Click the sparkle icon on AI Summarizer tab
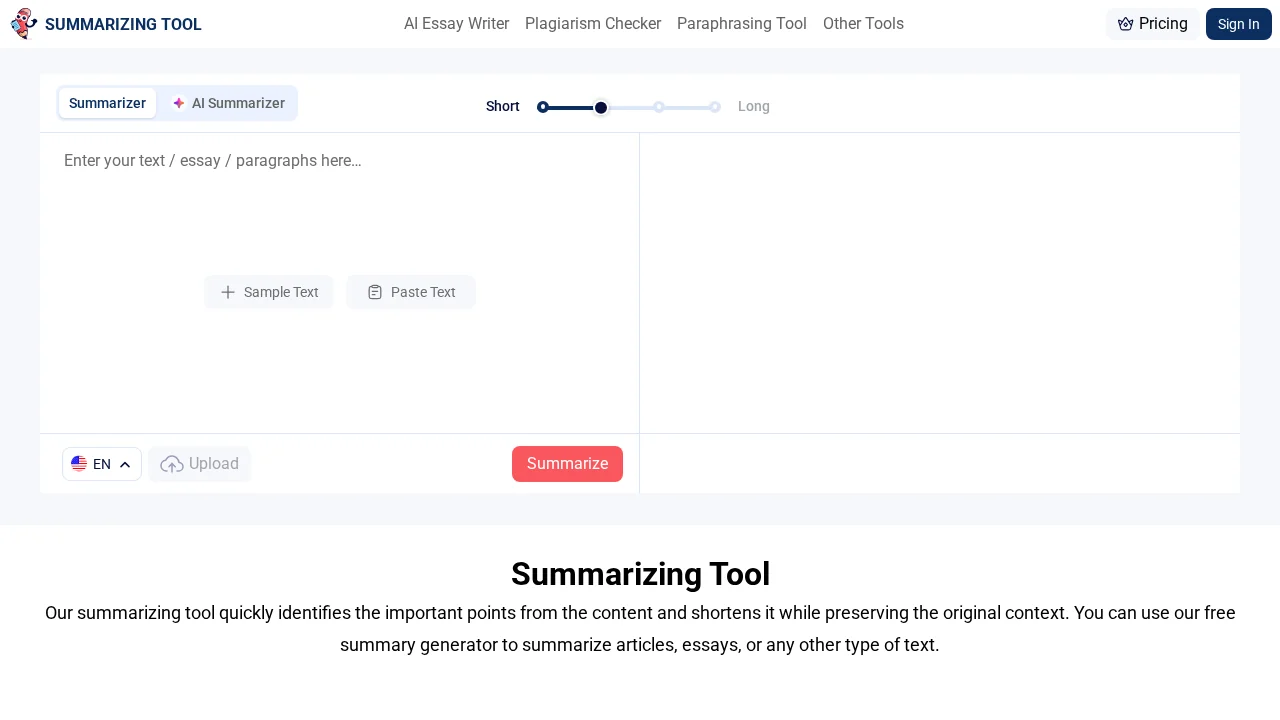1280x720 pixels. [179, 103]
